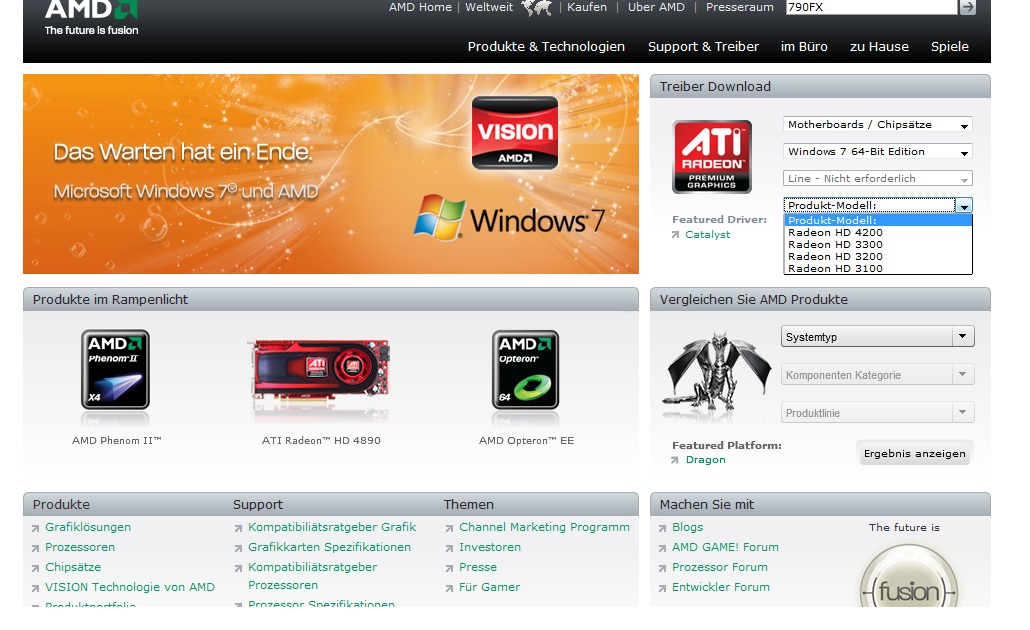This screenshot has width=1030, height=630.
Task: Open the AMD Opteron EE product image
Action: tap(526, 370)
